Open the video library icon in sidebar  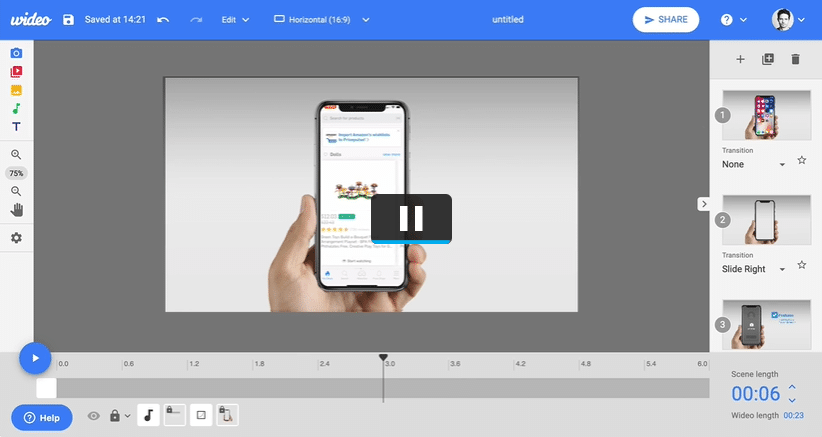16,72
